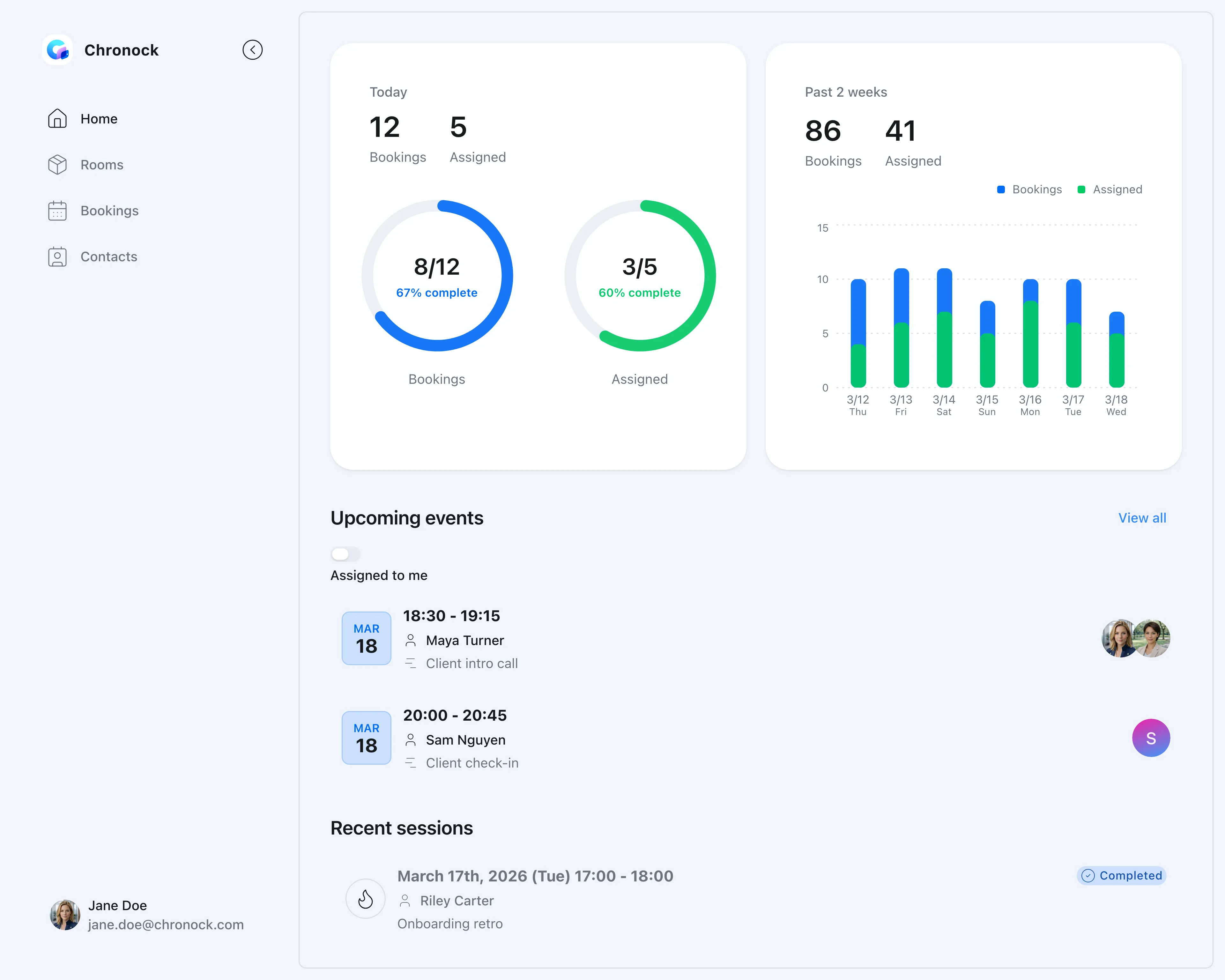The width and height of the screenshot is (1225, 980).
Task: Click person icon beside Riley Carter
Action: point(405,901)
